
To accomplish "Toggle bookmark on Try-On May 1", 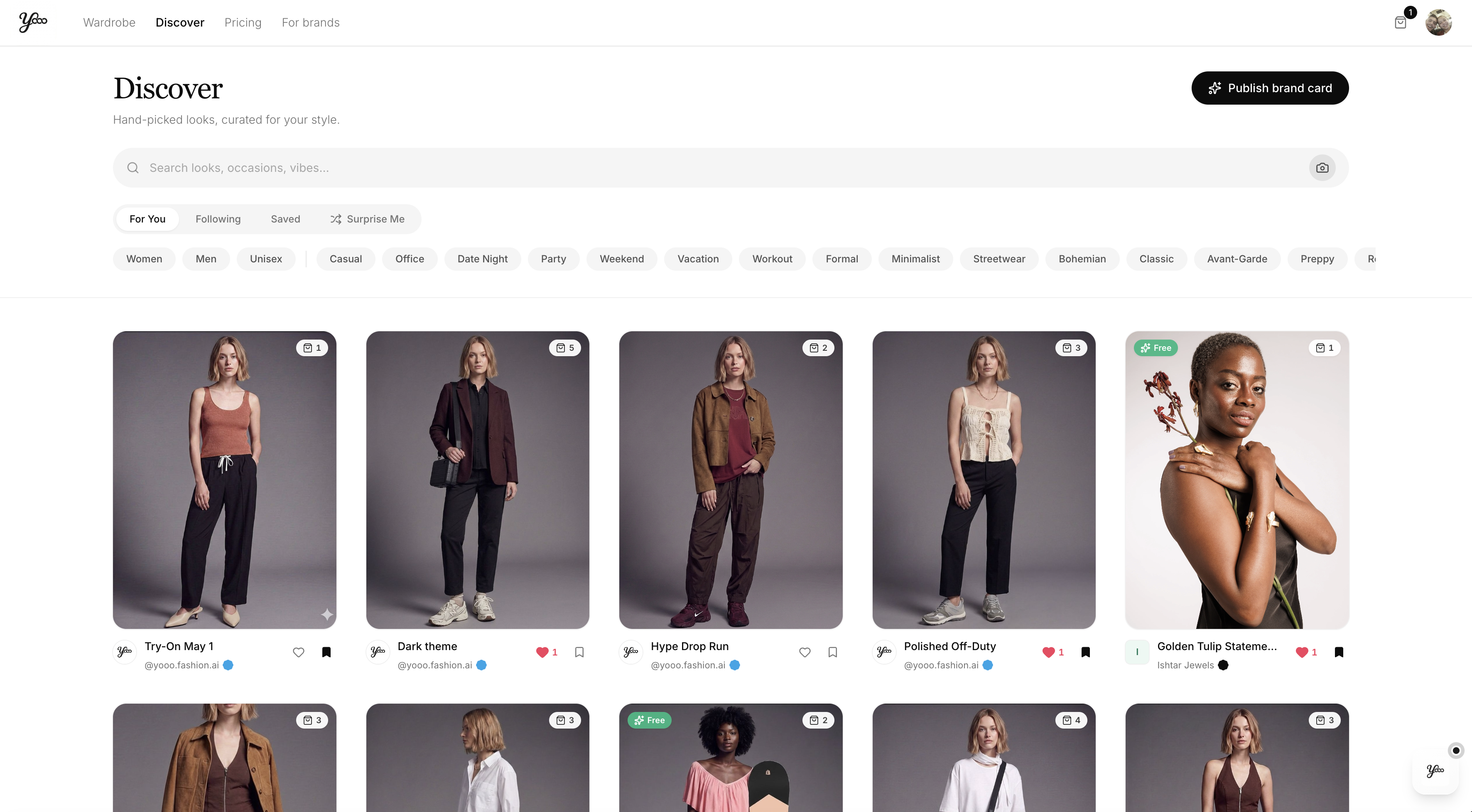I will coord(326,652).
